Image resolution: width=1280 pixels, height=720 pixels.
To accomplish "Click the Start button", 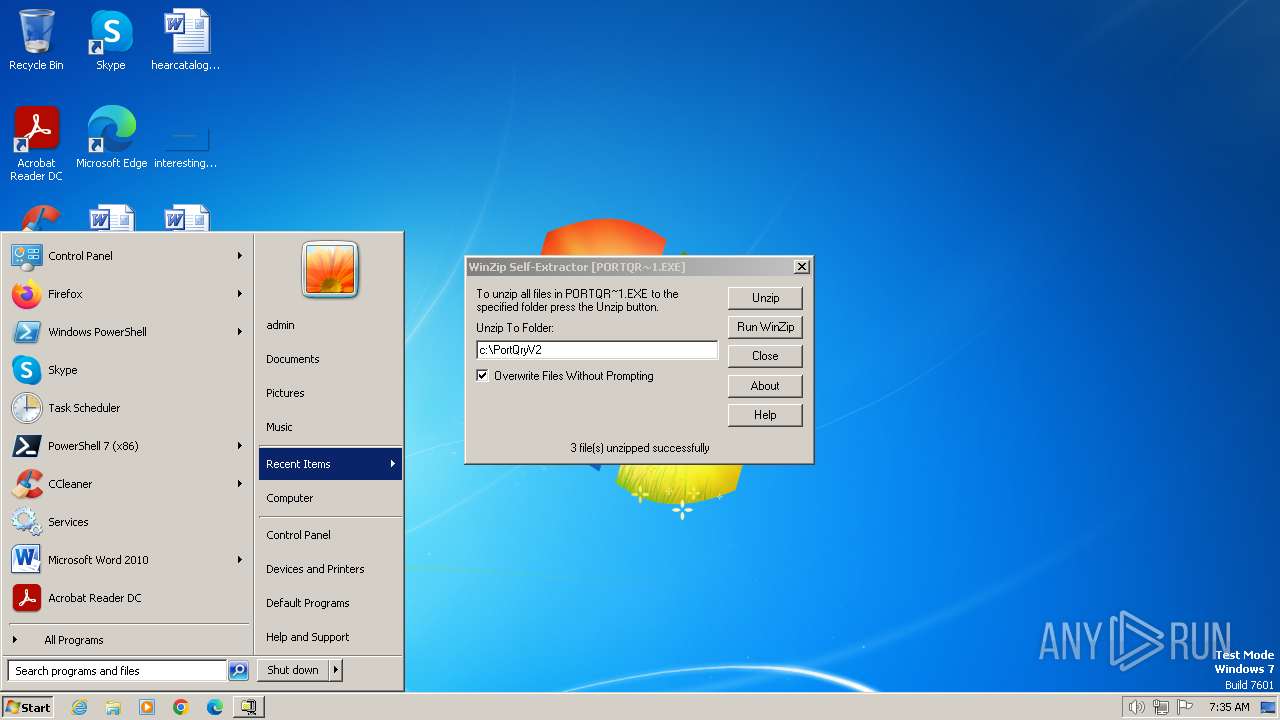I will pyautogui.click(x=28, y=707).
